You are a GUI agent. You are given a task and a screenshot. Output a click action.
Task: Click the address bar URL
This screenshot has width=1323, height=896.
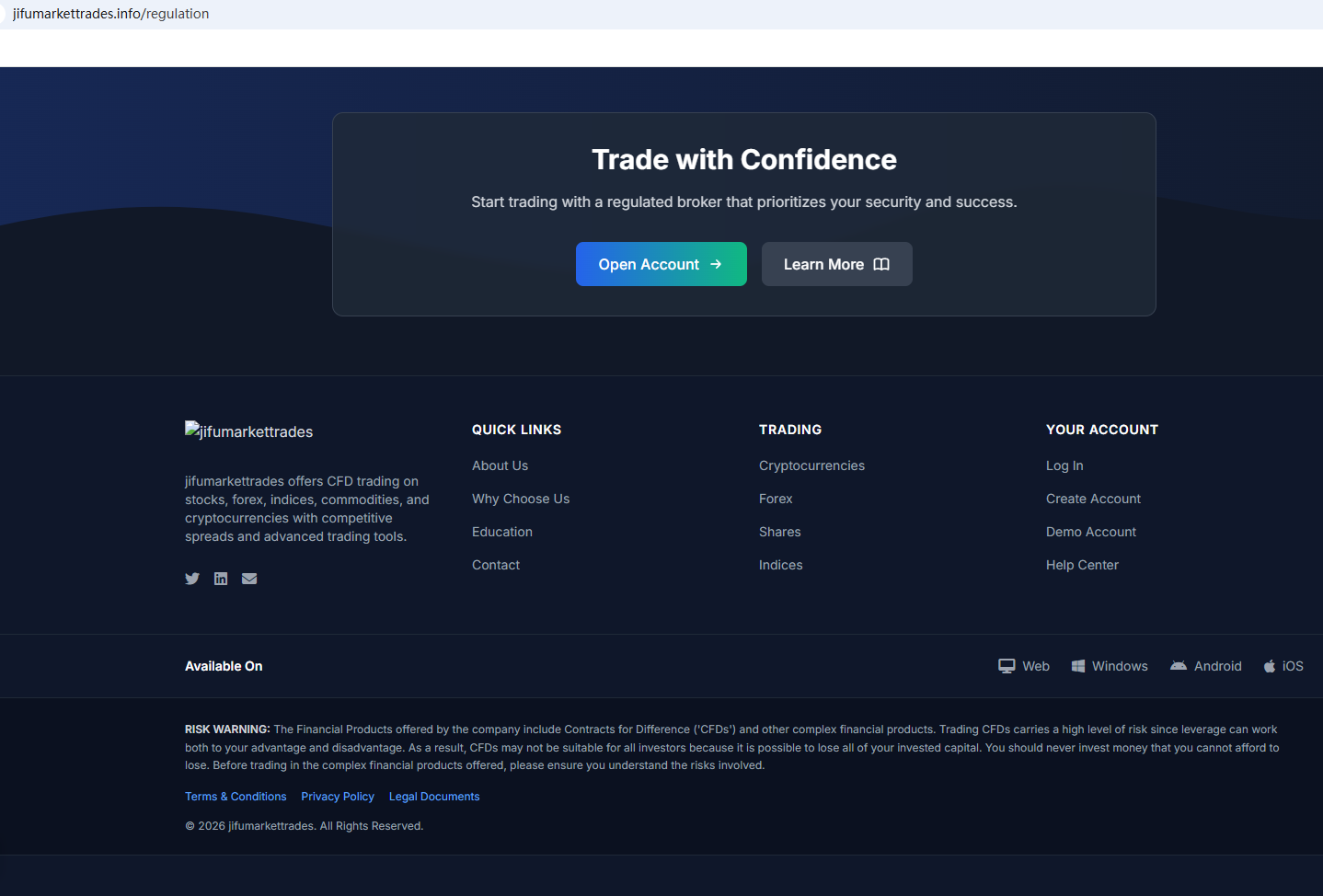(x=110, y=14)
